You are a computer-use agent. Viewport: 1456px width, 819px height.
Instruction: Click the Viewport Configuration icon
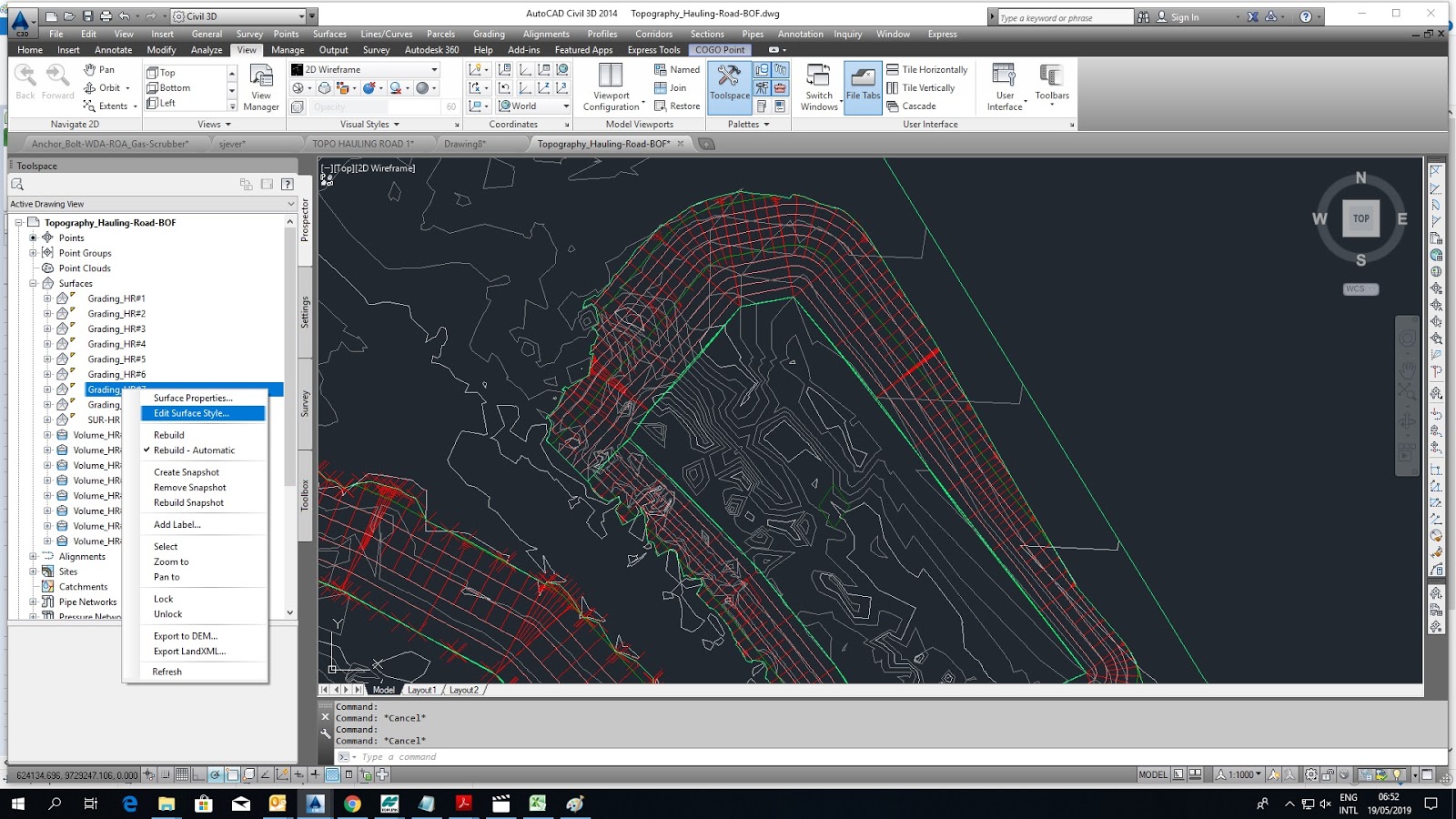611,86
